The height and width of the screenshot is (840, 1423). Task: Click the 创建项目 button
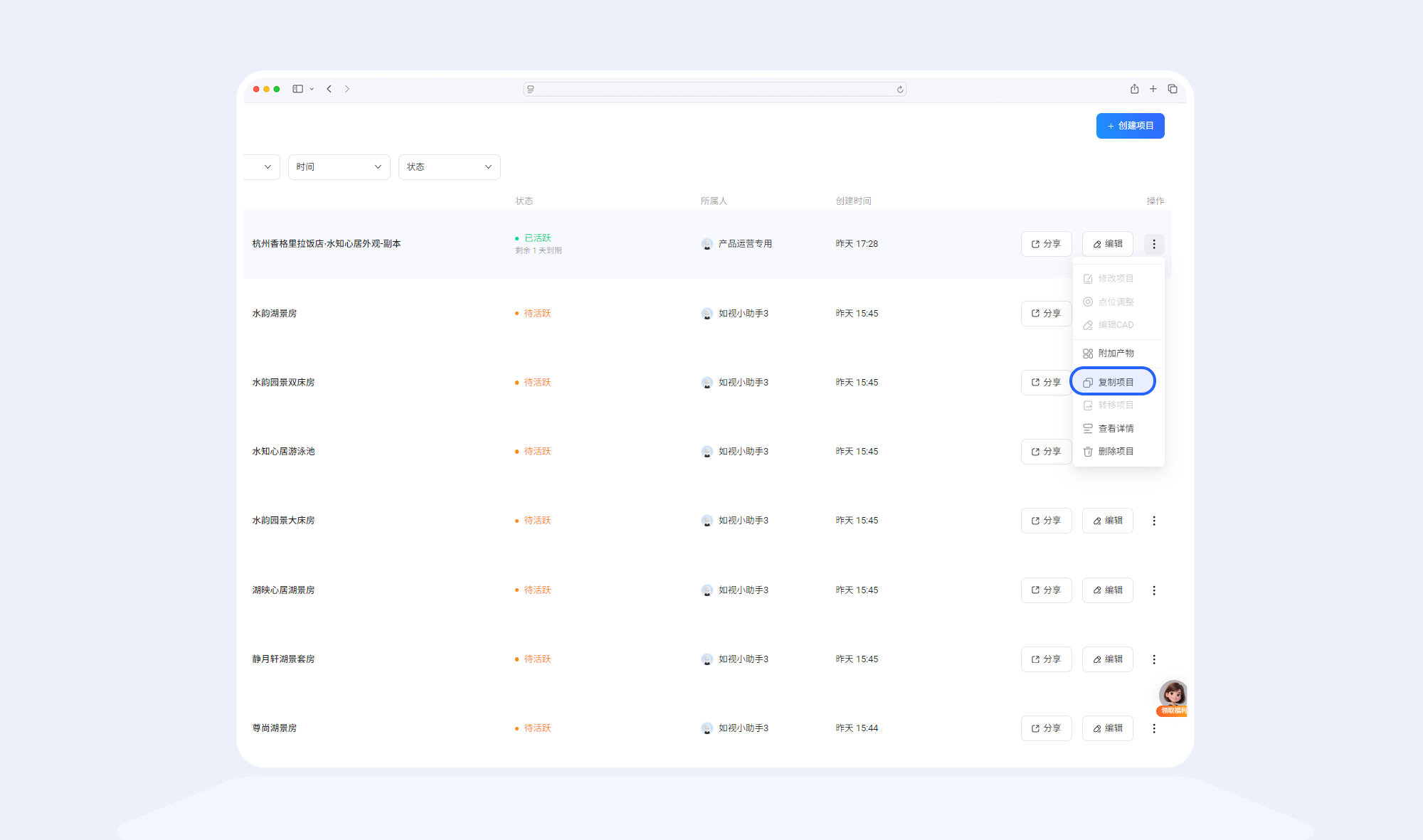1129,126
